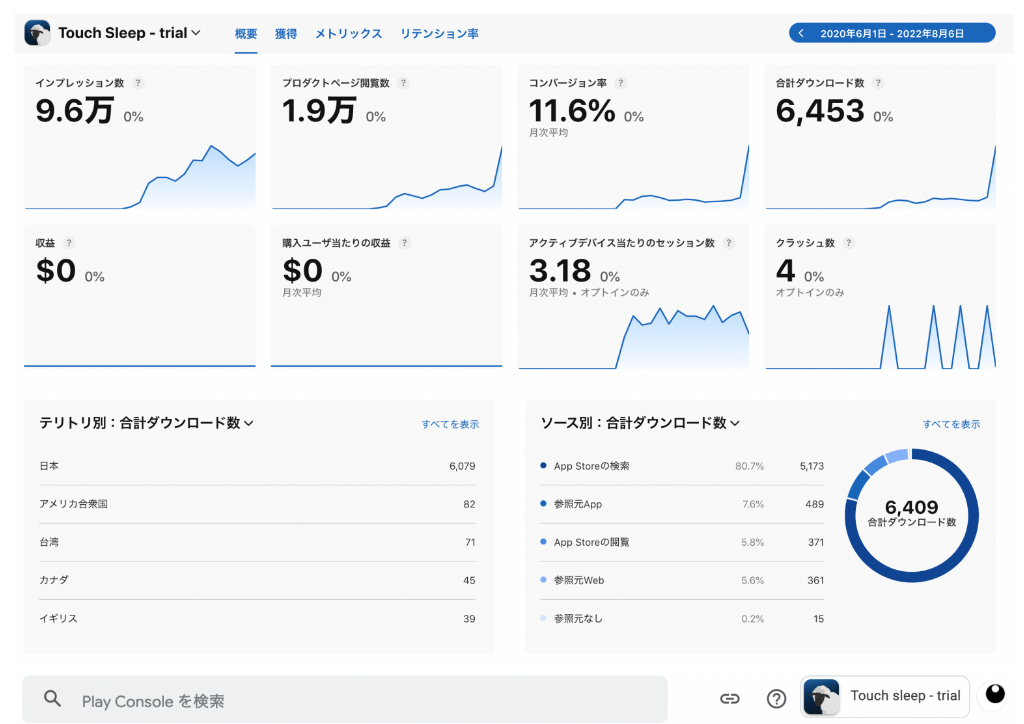Select the イギリス territory row
The image size is (1024, 724).
257,618
